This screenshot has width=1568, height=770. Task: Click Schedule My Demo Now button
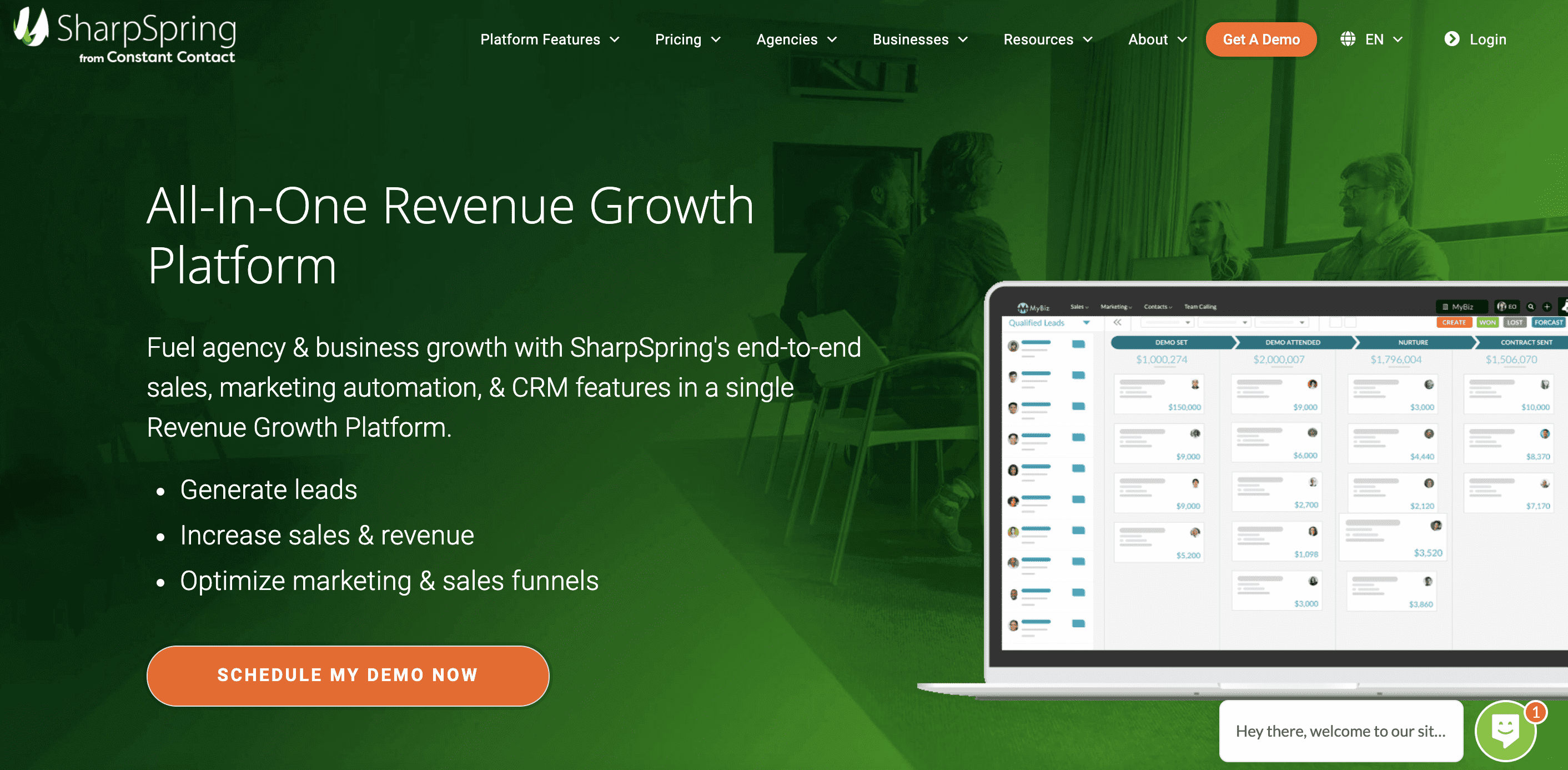[348, 674]
